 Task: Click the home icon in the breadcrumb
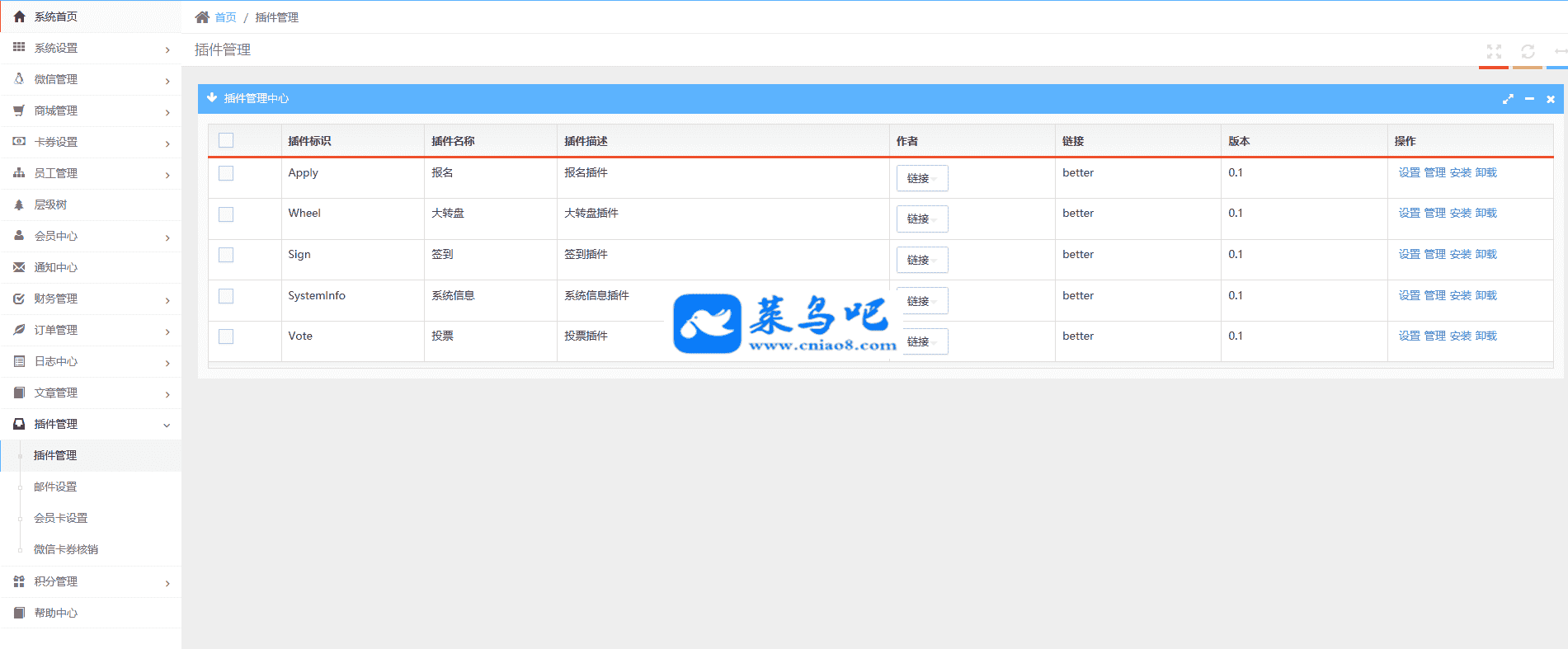tap(202, 17)
